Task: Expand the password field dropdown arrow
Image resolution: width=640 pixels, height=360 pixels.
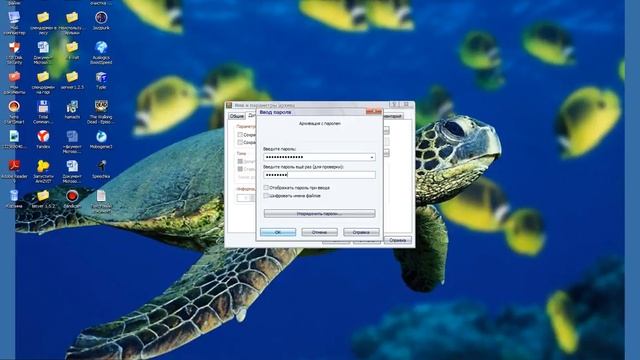Action: pyautogui.click(x=371, y=157)
